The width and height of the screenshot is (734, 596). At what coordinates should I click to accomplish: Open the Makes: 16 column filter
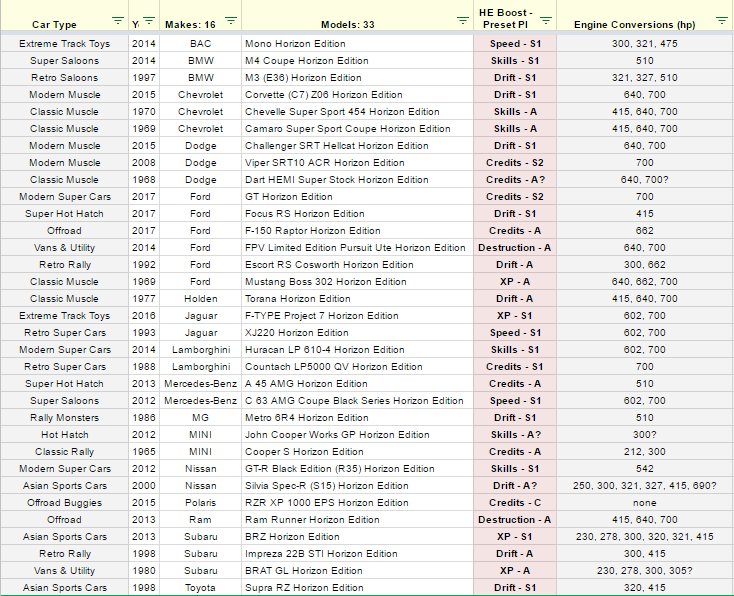231,21
